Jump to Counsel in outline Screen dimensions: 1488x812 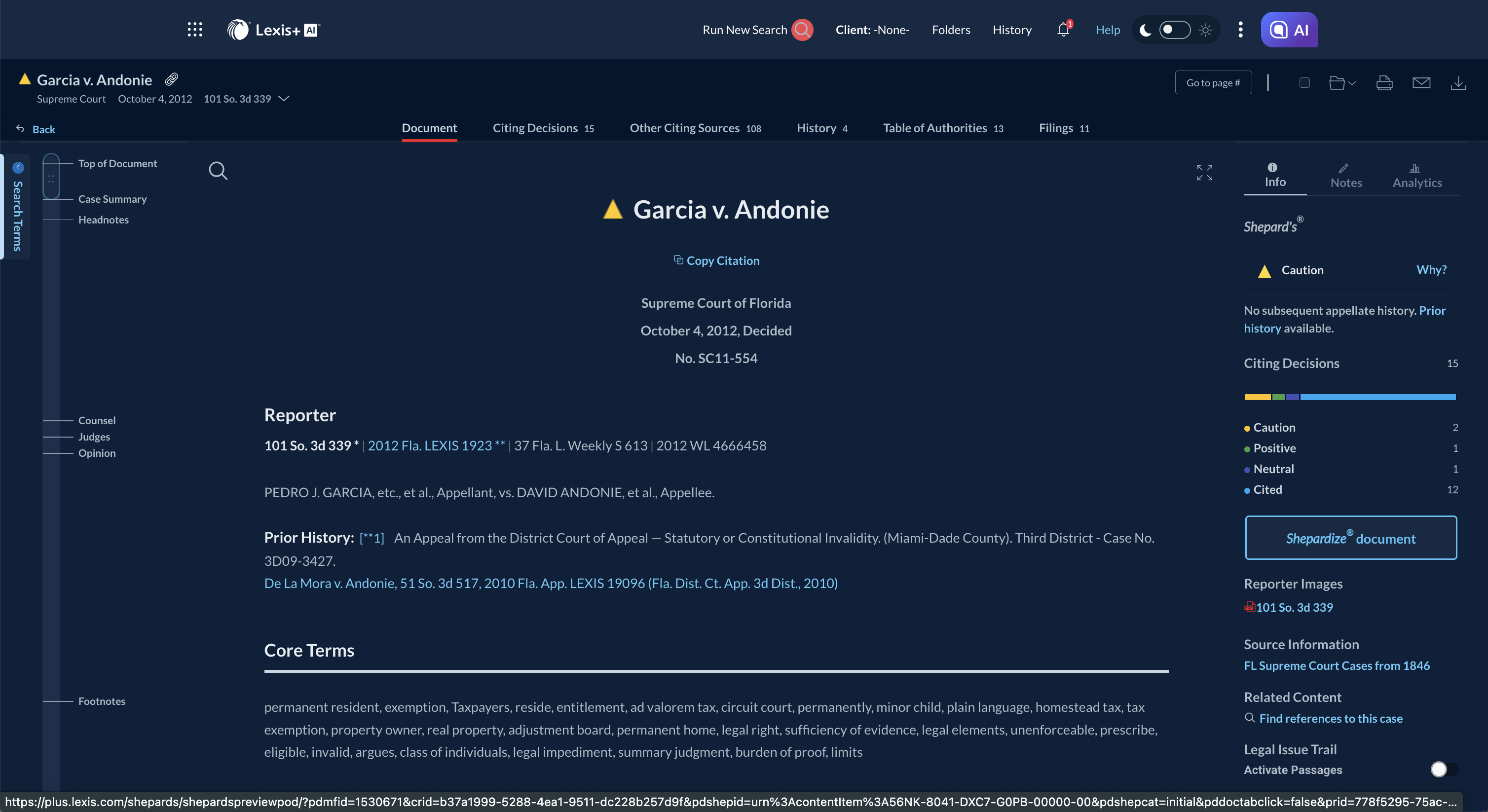(97, 420)
